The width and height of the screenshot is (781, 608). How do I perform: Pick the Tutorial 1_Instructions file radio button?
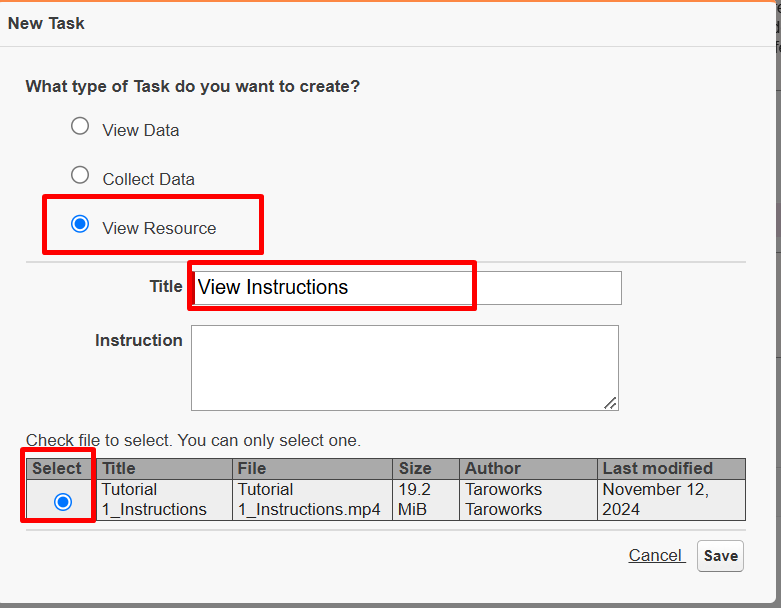[x=62, y=501]
